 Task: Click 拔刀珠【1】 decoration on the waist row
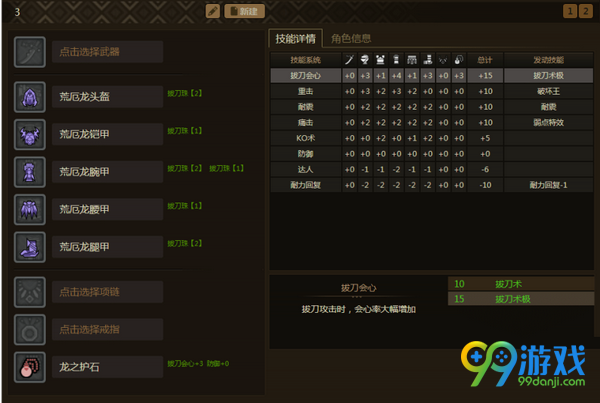pos(184,206)
